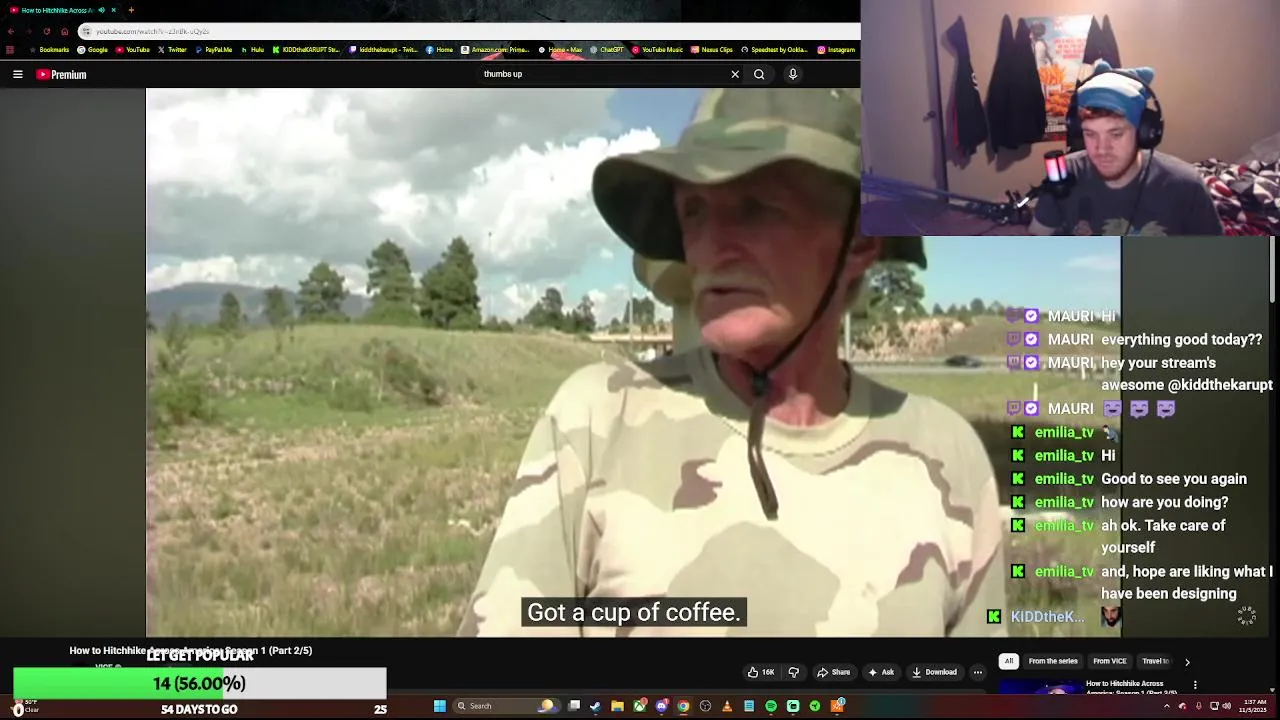Open Discord from the taskbar
This screenshot has height=720, width=1280.
(662, 706)
